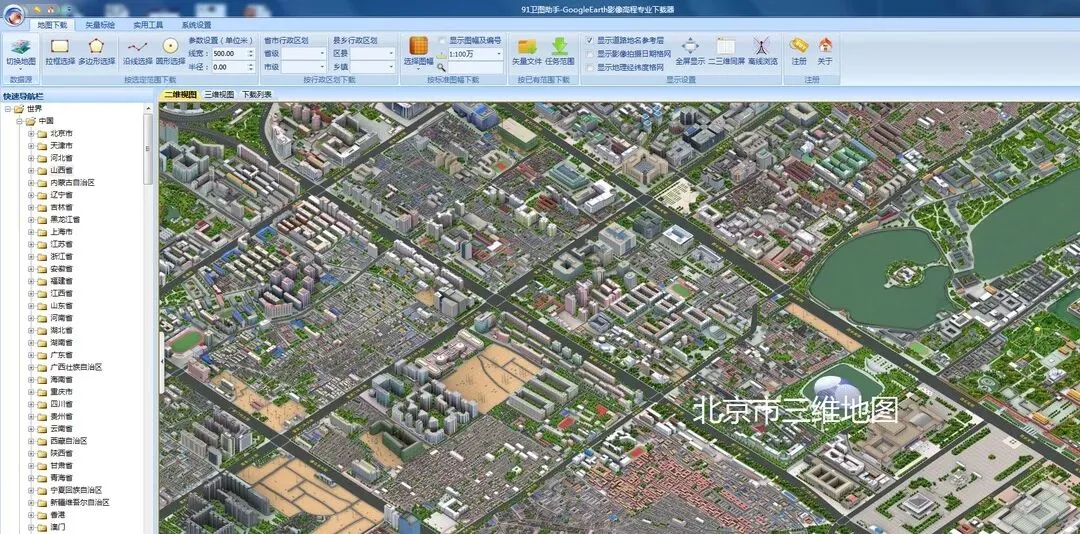Click the navigation tree vertical scrollbar
Viewport: 1080px width, 534px height.
[147, 148]
